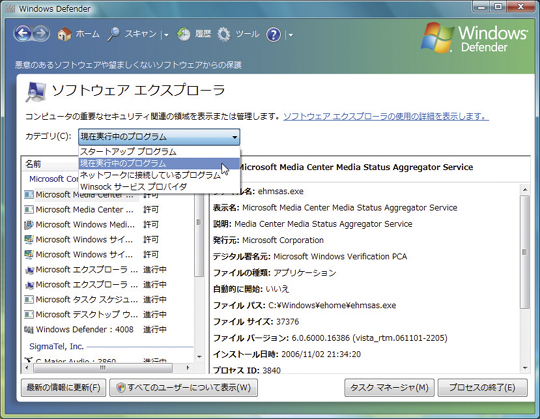Collapse the カテゴリ combo box
This screenshot has height=419, width=540.
pos(159,137)
